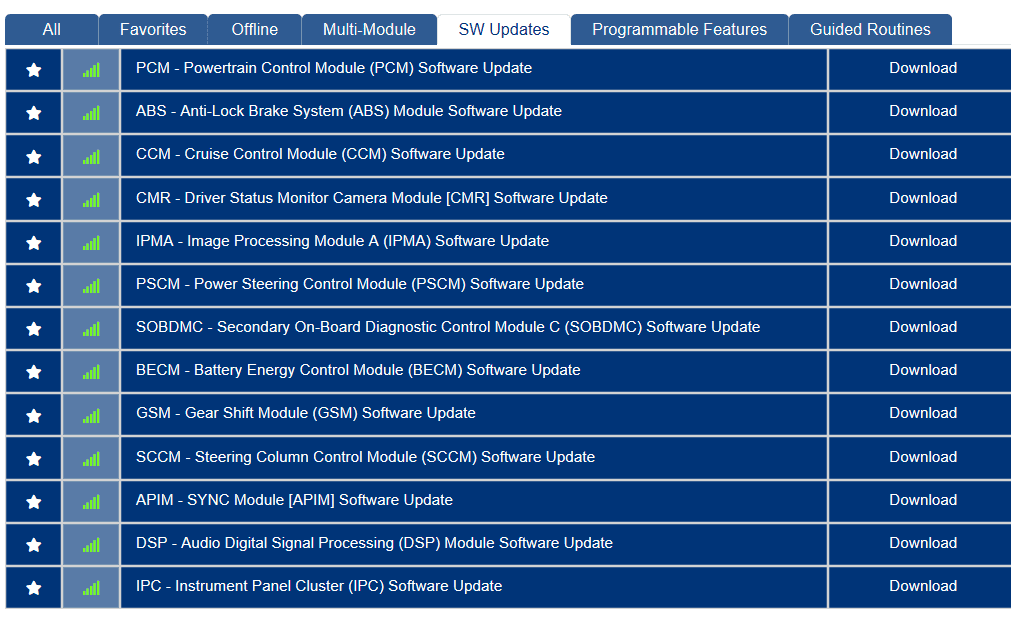Viewport: 1011px width, 631px height.
Task: Toggle favorite on the SCCM steering column row
Action: [x=33, y=458]
